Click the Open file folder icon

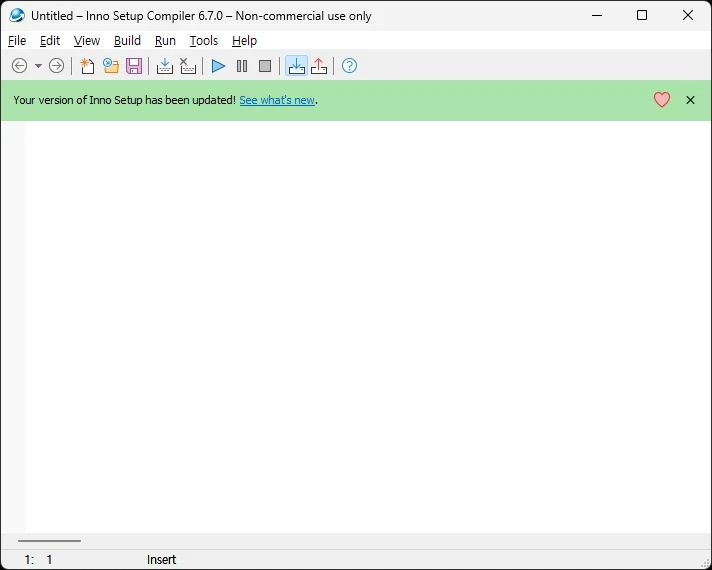pos(111,66)
